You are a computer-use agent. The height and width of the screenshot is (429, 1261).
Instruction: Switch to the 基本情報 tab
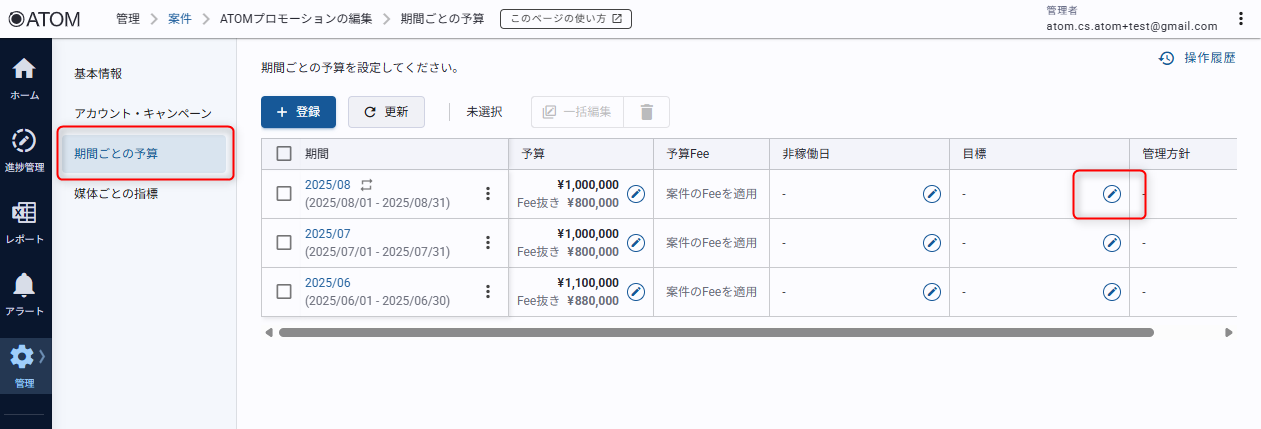click(x=98, y=74)
